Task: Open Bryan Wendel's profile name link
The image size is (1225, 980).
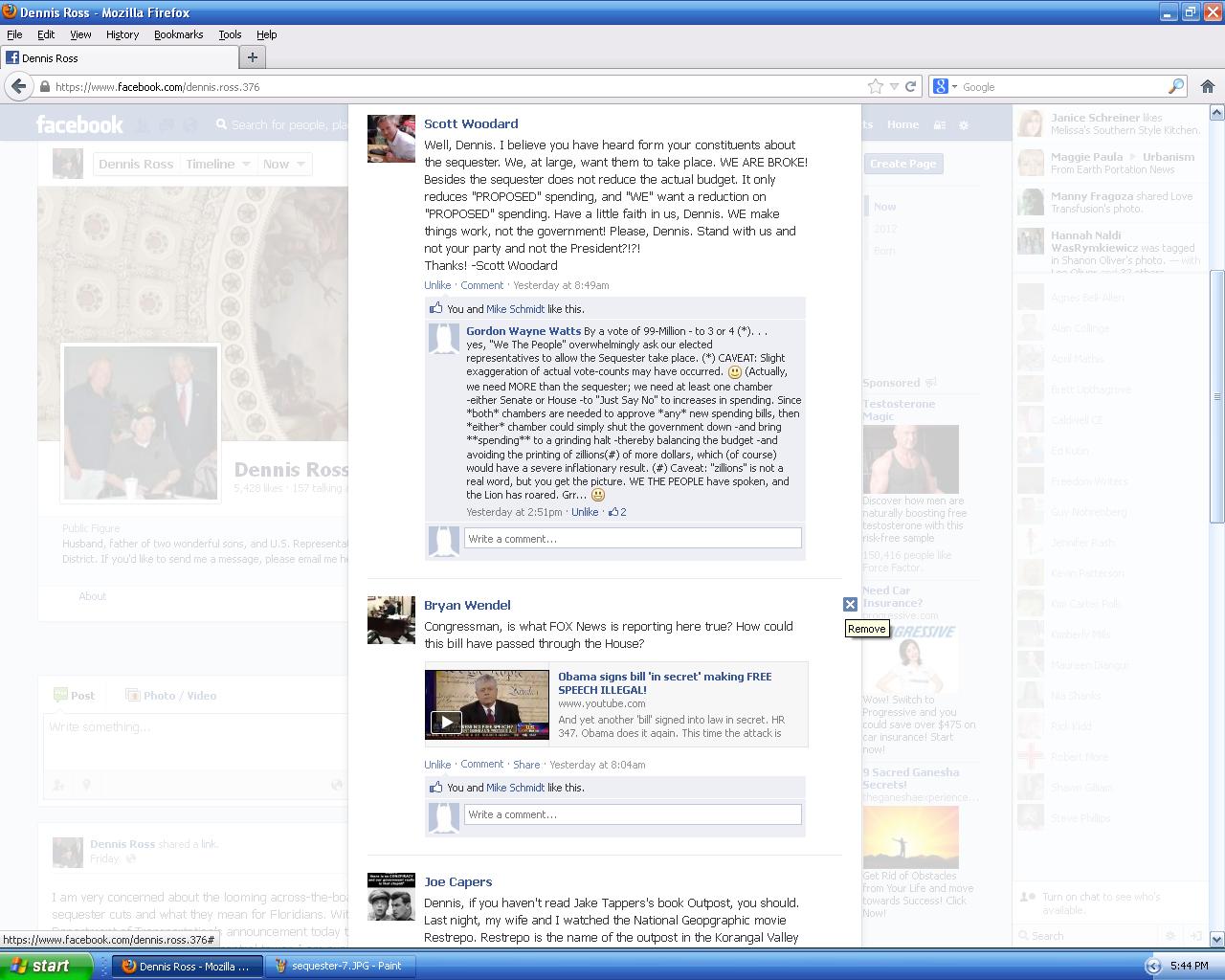Action: [x=467, y=605]
